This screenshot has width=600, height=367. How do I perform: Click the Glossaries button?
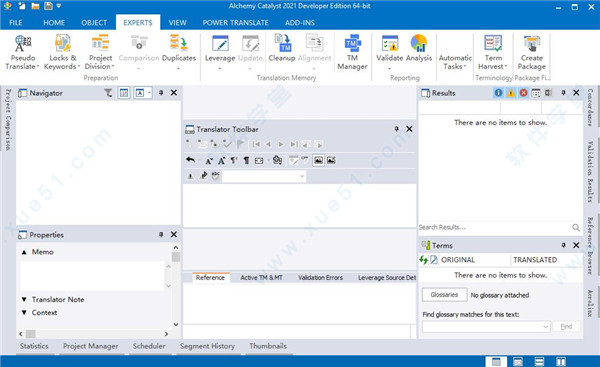click(x=444, y=295)
